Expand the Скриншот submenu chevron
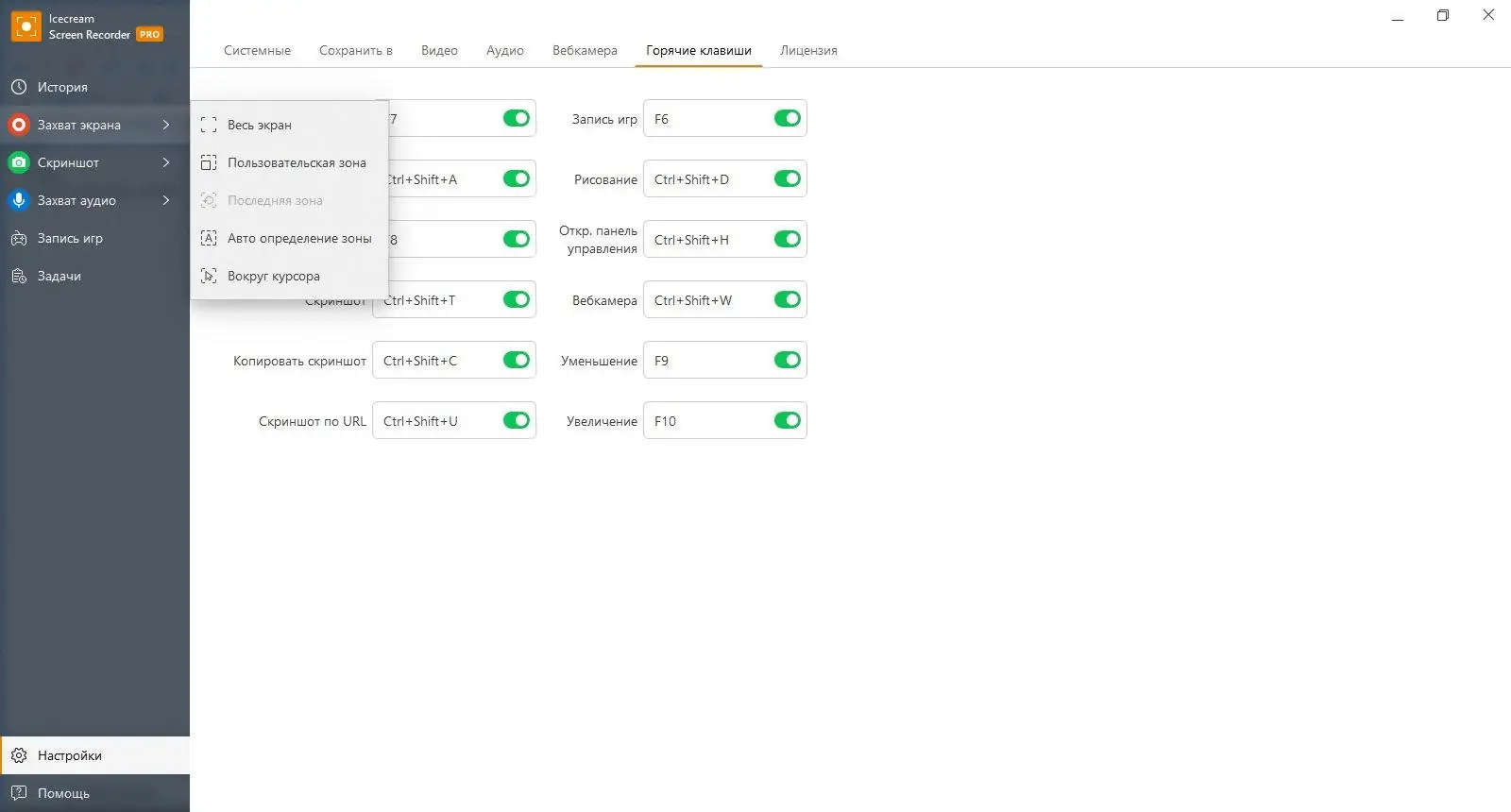Image resolution: width=1511 pixels, height=812 pixels. click(166, 162)
